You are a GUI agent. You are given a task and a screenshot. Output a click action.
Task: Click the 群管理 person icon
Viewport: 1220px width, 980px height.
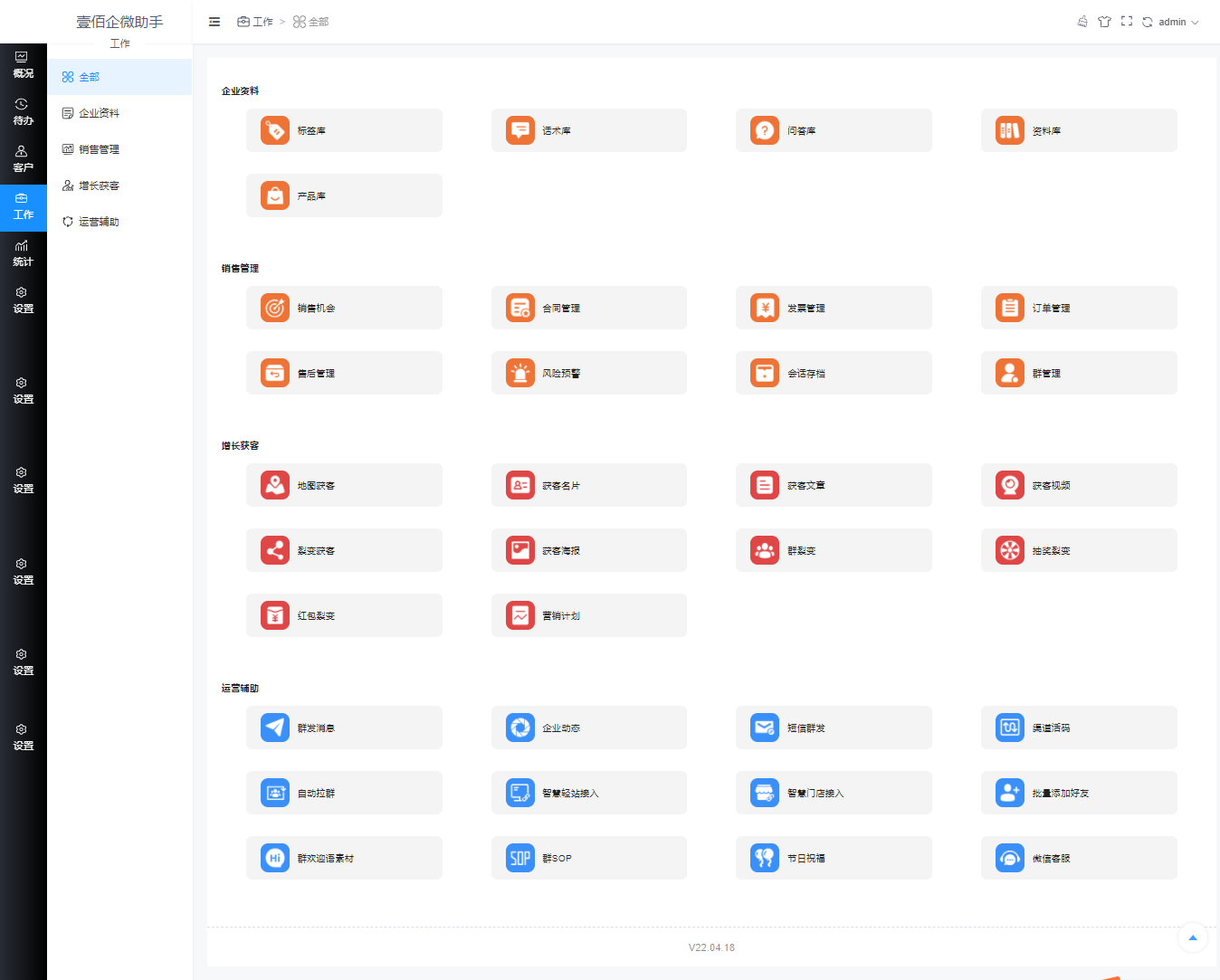[1010, 373]
